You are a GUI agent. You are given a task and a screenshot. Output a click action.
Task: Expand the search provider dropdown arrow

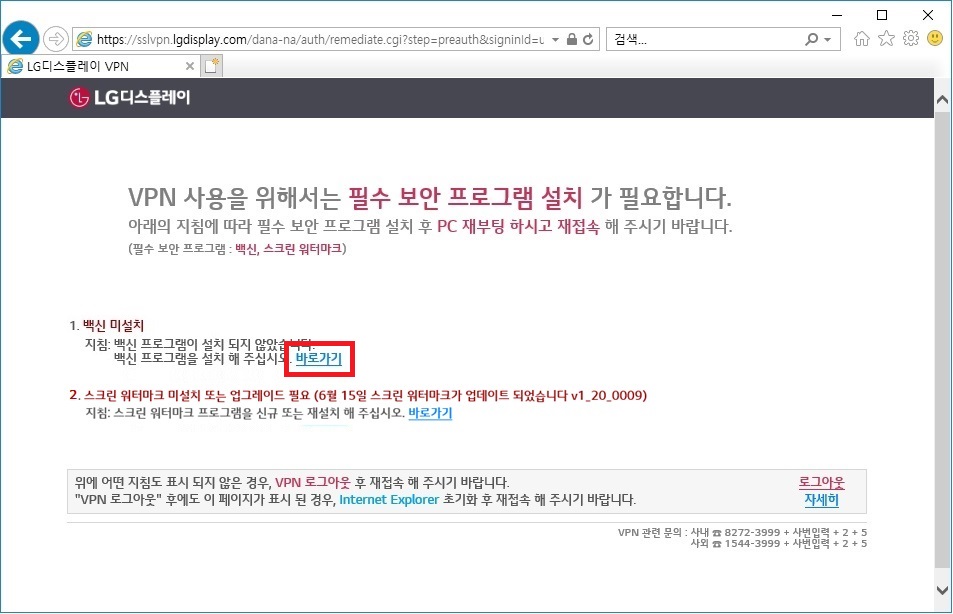pos(827,40)
